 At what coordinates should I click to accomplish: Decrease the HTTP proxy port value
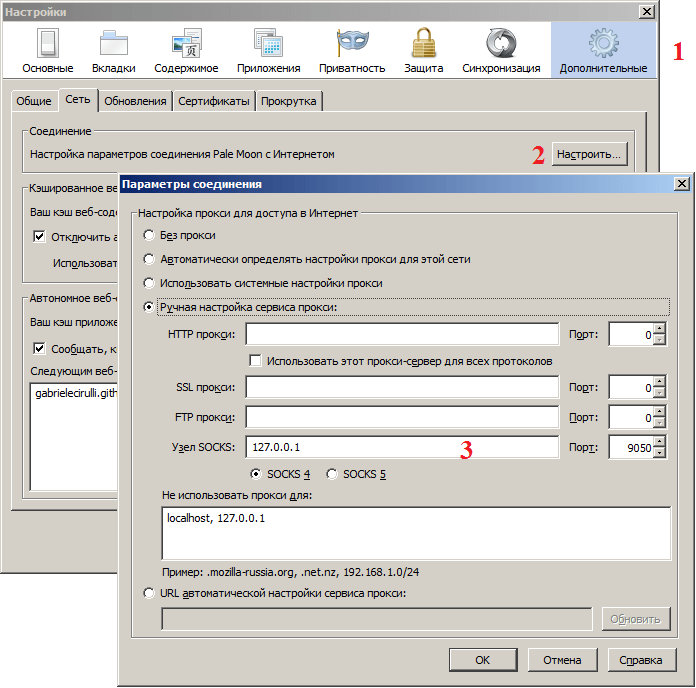click(659, 340)
